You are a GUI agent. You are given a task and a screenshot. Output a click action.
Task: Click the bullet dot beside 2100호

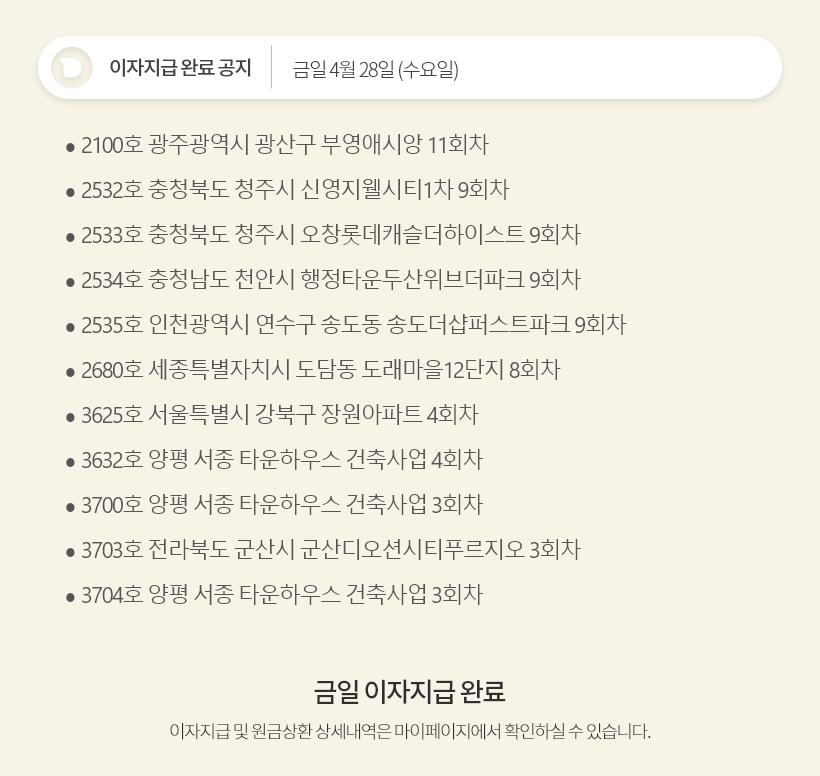pyautogui.click(x=71, y=147)
